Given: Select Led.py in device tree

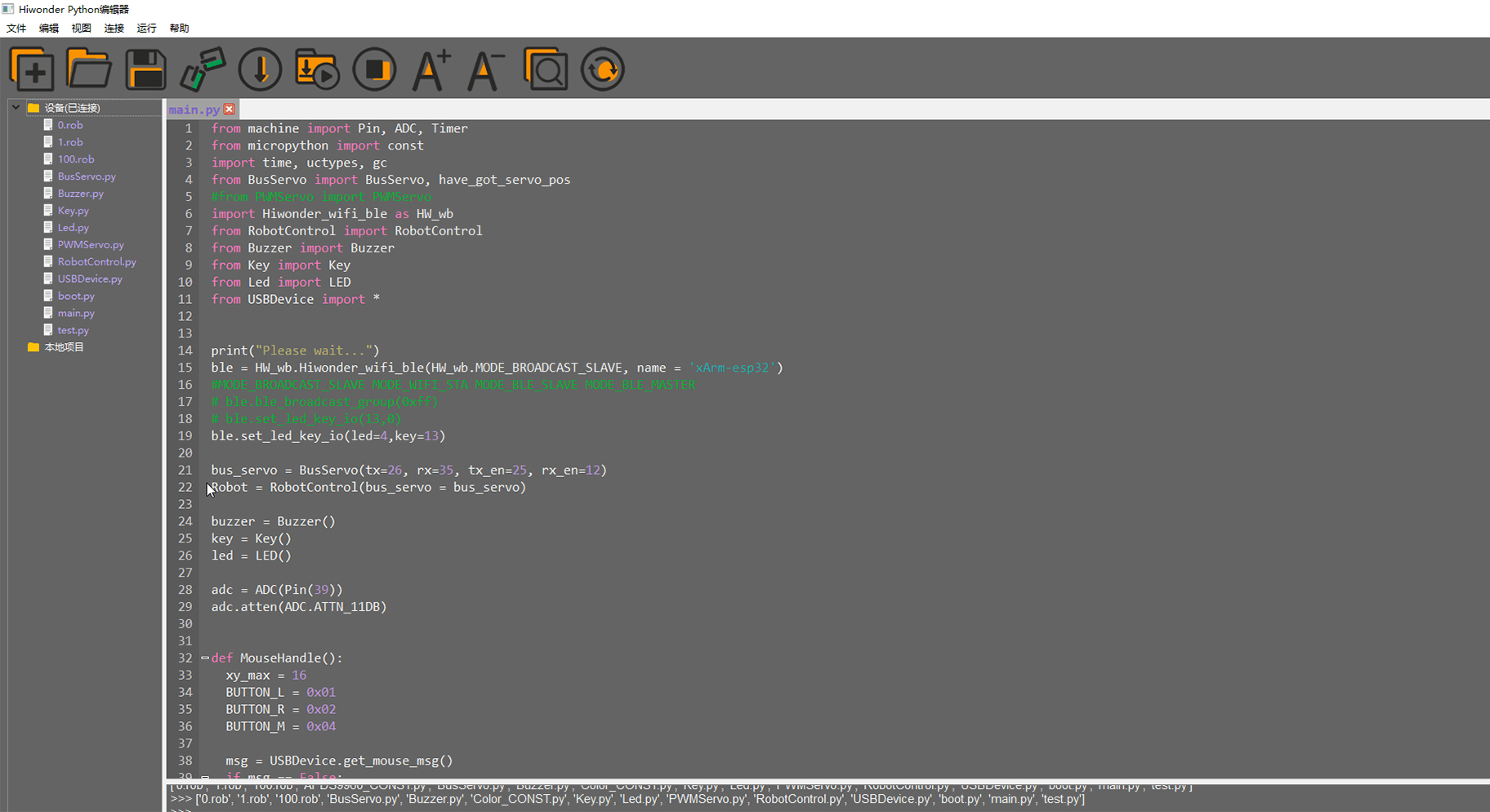Looking at the screenshot, I should click(74, 228).
